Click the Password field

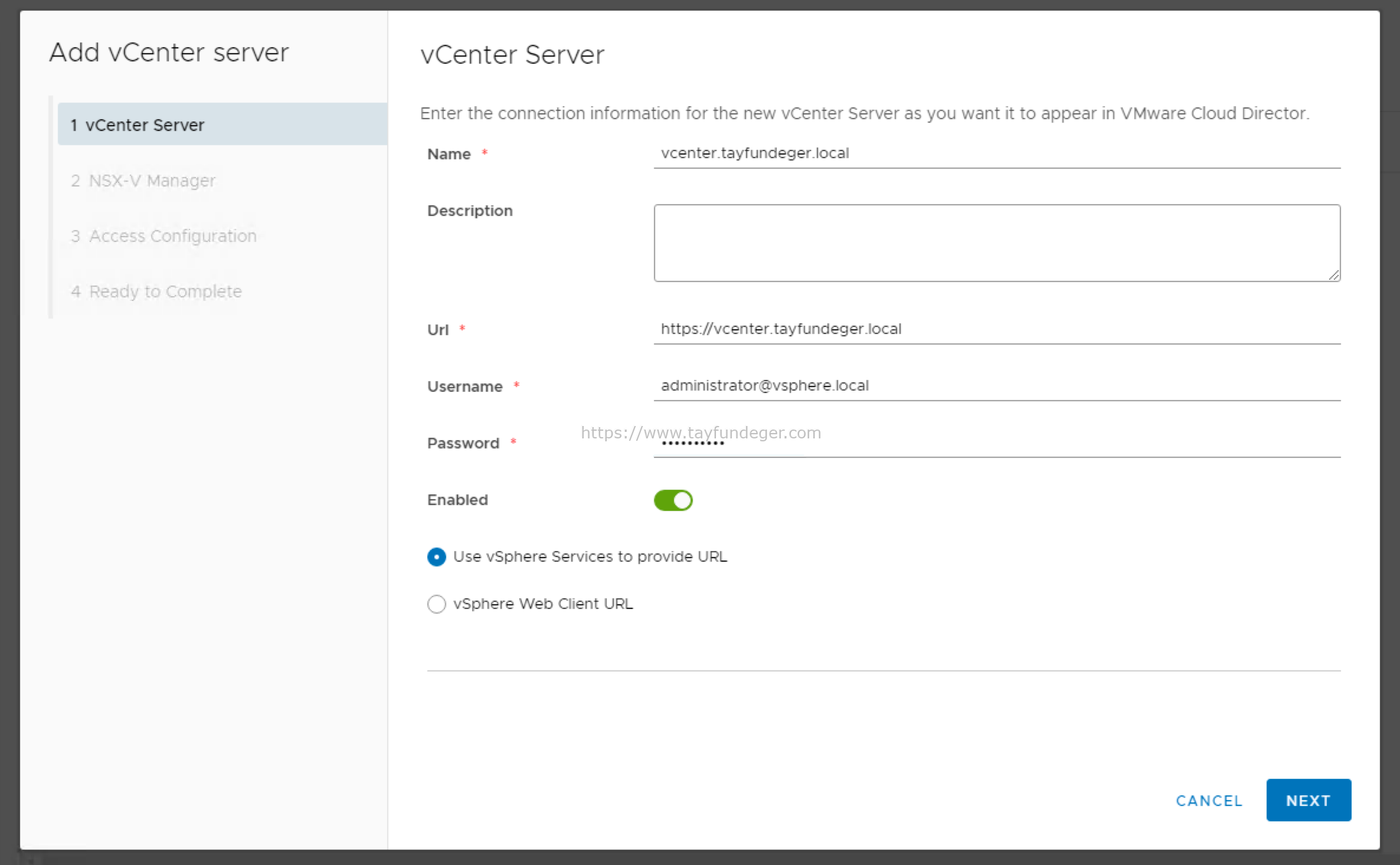997,443
